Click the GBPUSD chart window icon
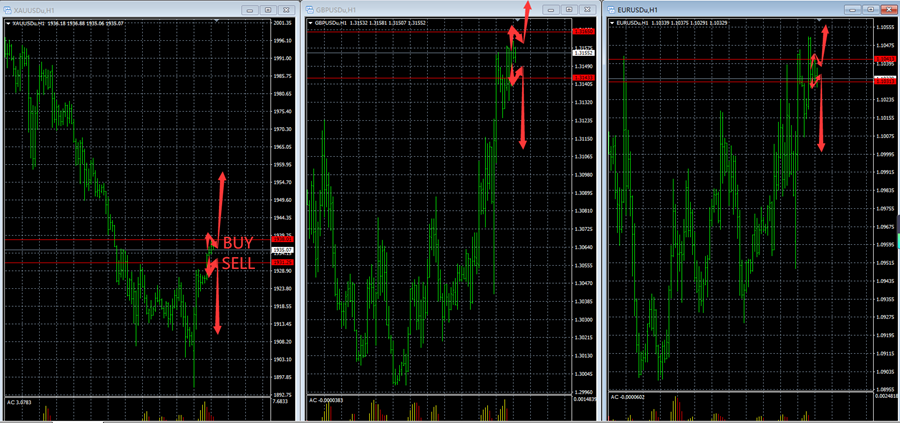The image size is (900, 423). coord(310,9)
